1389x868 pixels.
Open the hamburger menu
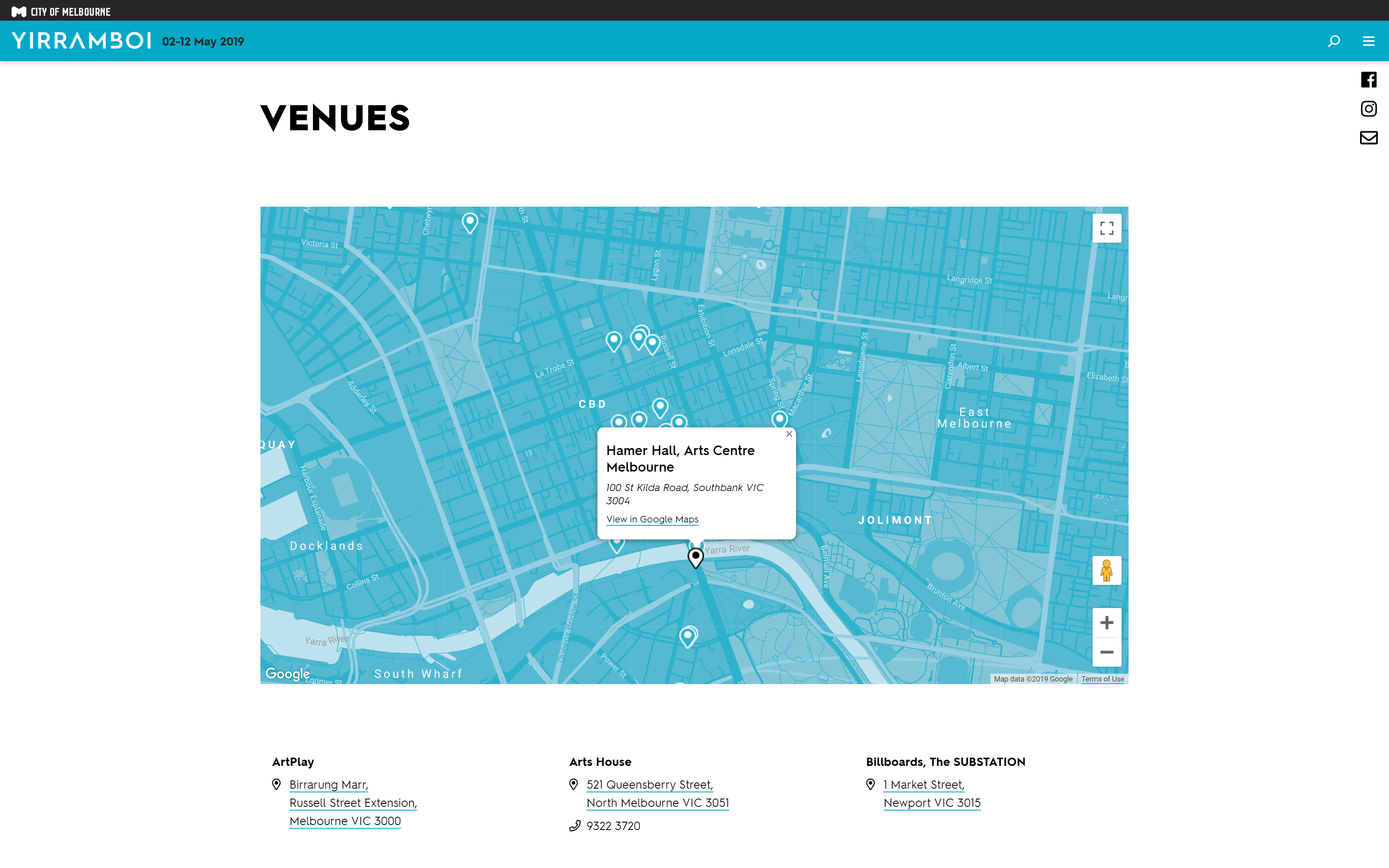point(1368,41)
